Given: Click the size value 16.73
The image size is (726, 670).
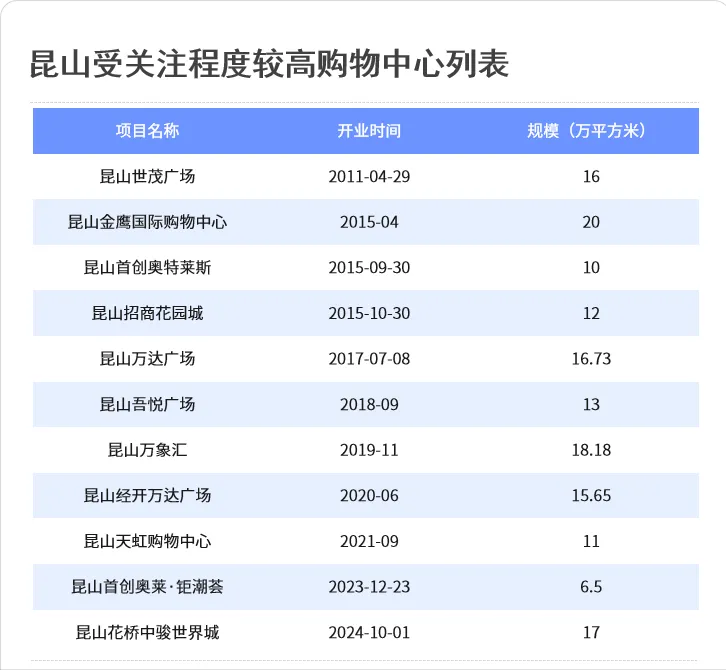Looking at the screenshot, I should (x=591, y=358).
